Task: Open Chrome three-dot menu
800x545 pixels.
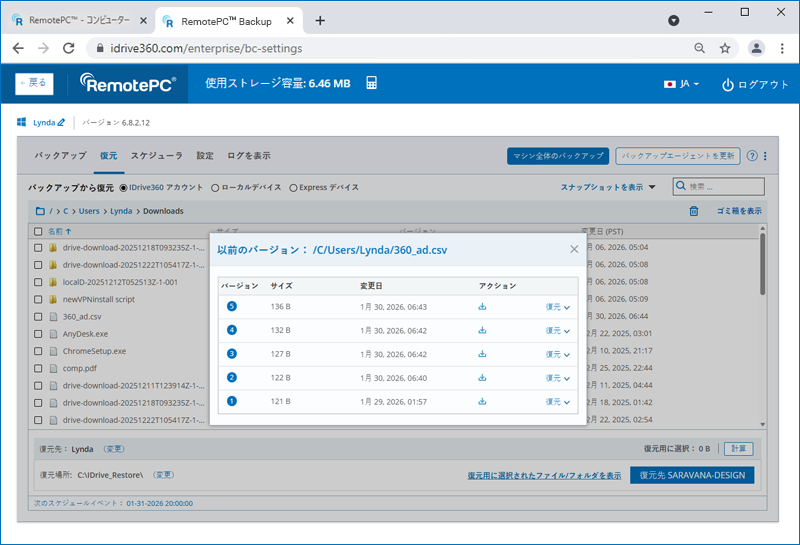Action: pos(782,48)
